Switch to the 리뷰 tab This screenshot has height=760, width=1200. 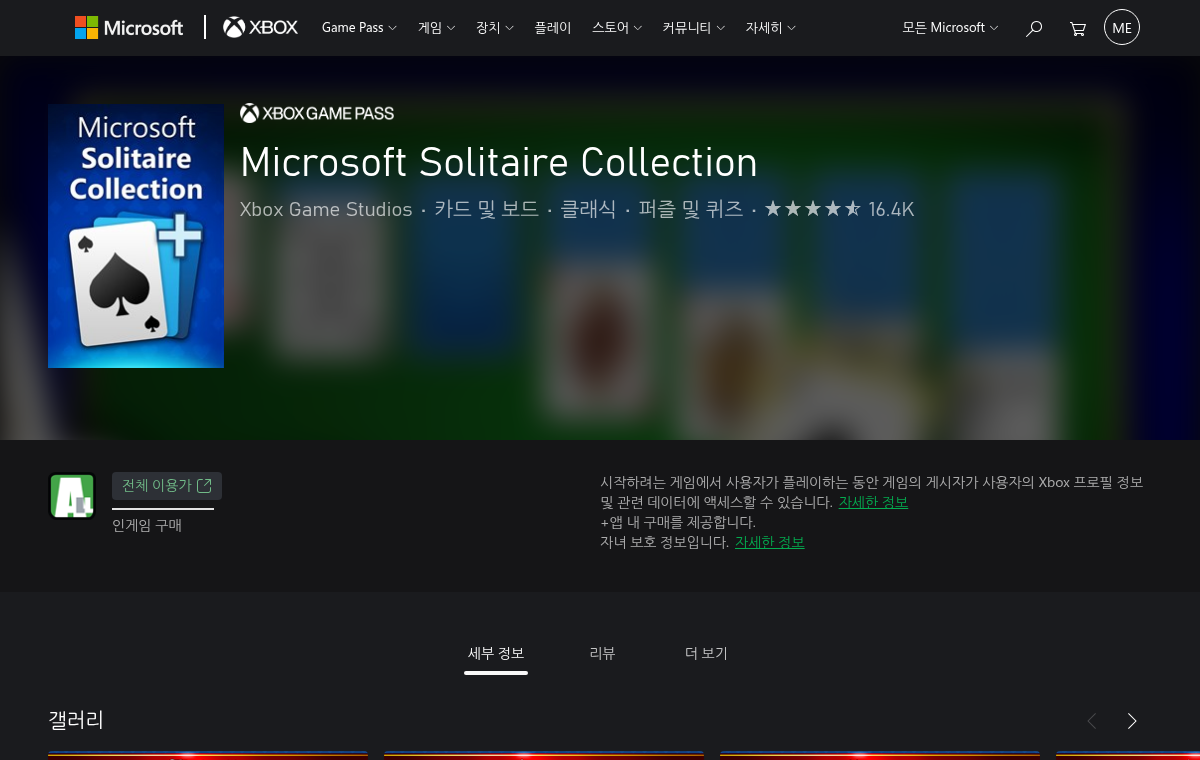click(602, 654)
